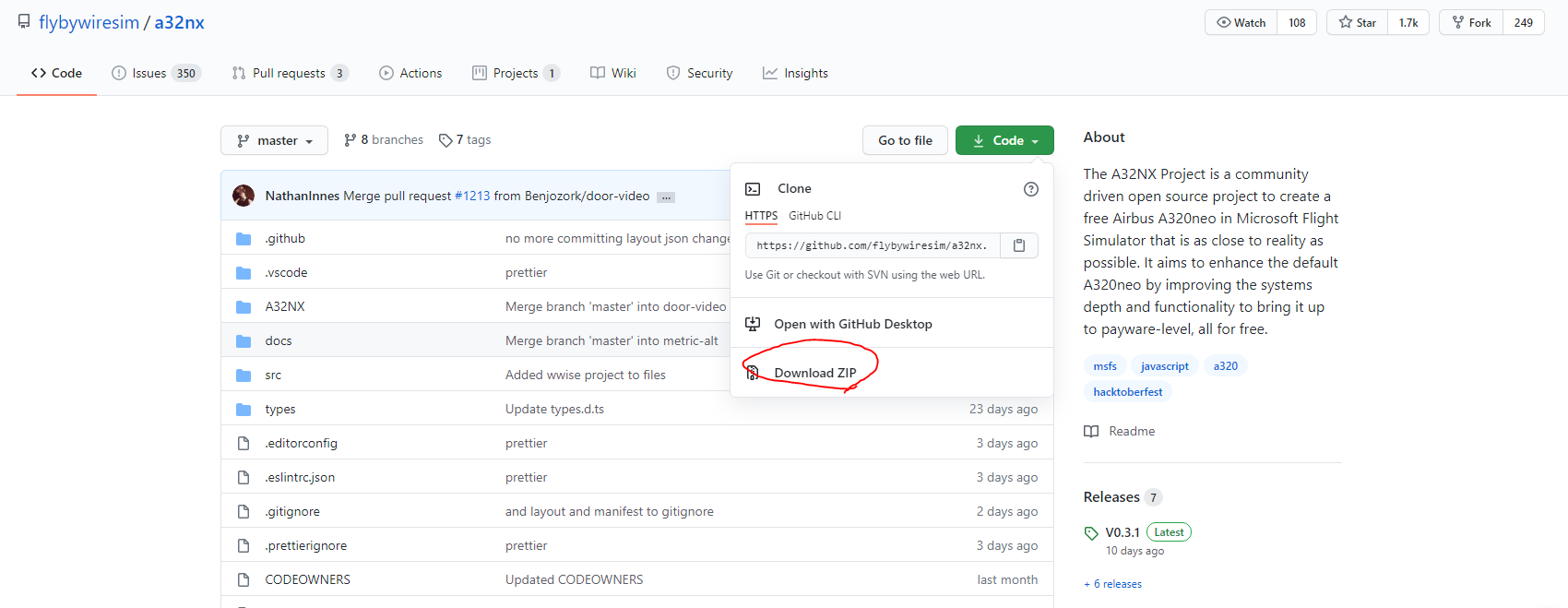Switch to the Issues tab

156,73
